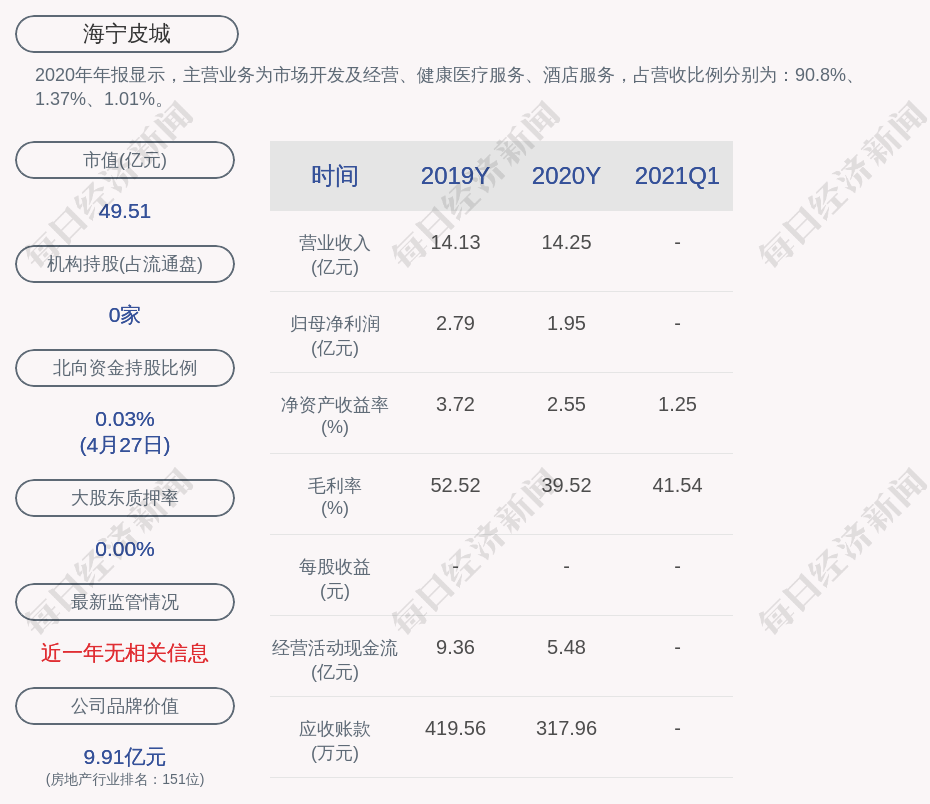The image size is (930, 804).
Task: Select the 市值(亿元) label pill
Action: point(125,160)
